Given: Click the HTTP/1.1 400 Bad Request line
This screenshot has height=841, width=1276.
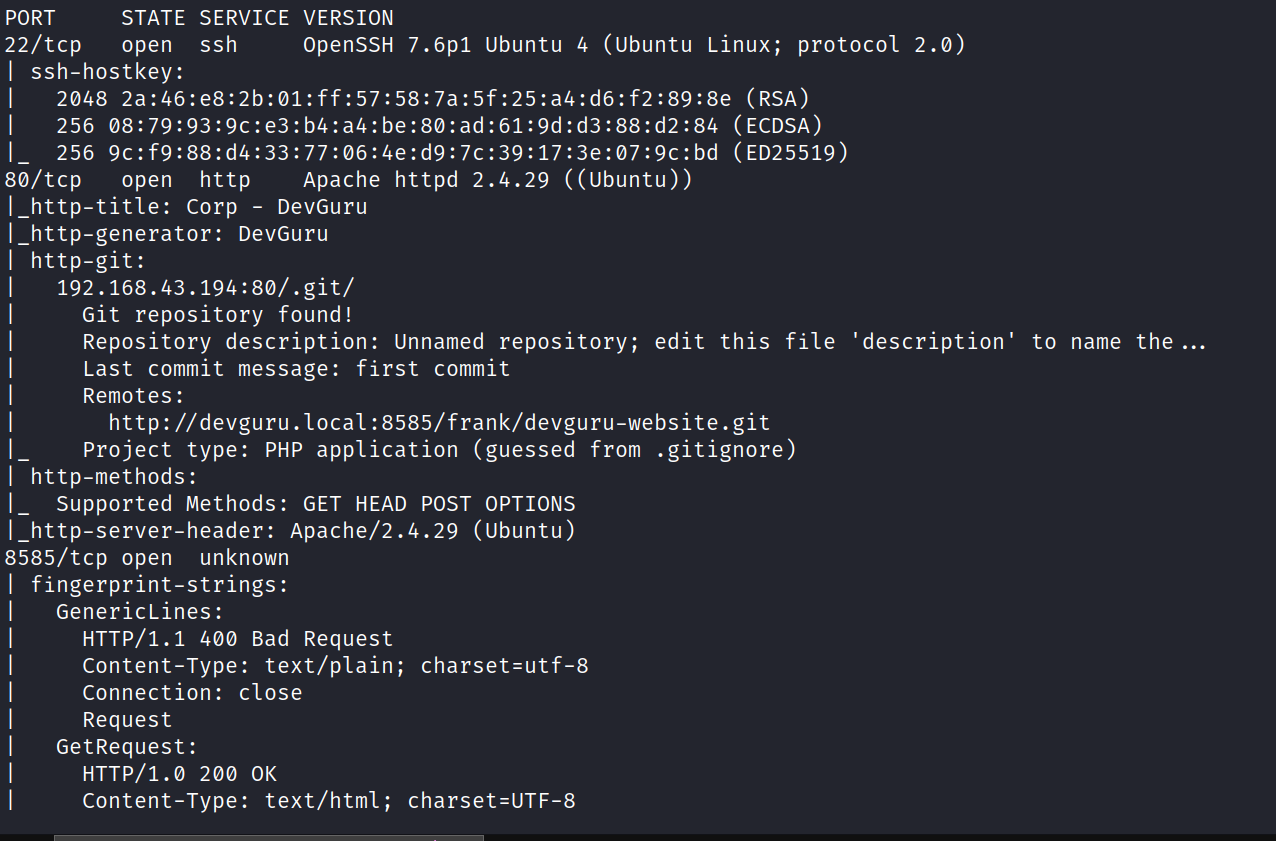Looking at the screenshot, I should click(x=237, y=639).
